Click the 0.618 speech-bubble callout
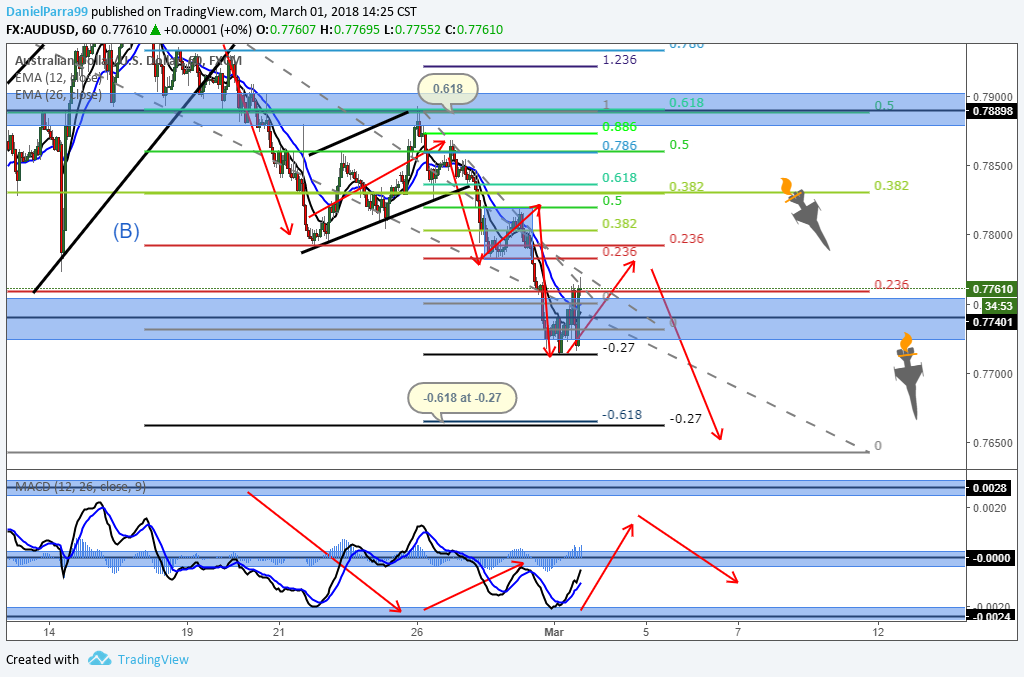 [x=448, y=89]
